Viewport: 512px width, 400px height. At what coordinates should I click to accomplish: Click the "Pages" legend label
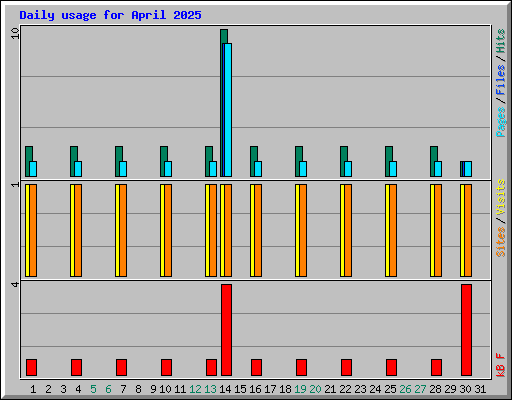click(x=501, y=122)
